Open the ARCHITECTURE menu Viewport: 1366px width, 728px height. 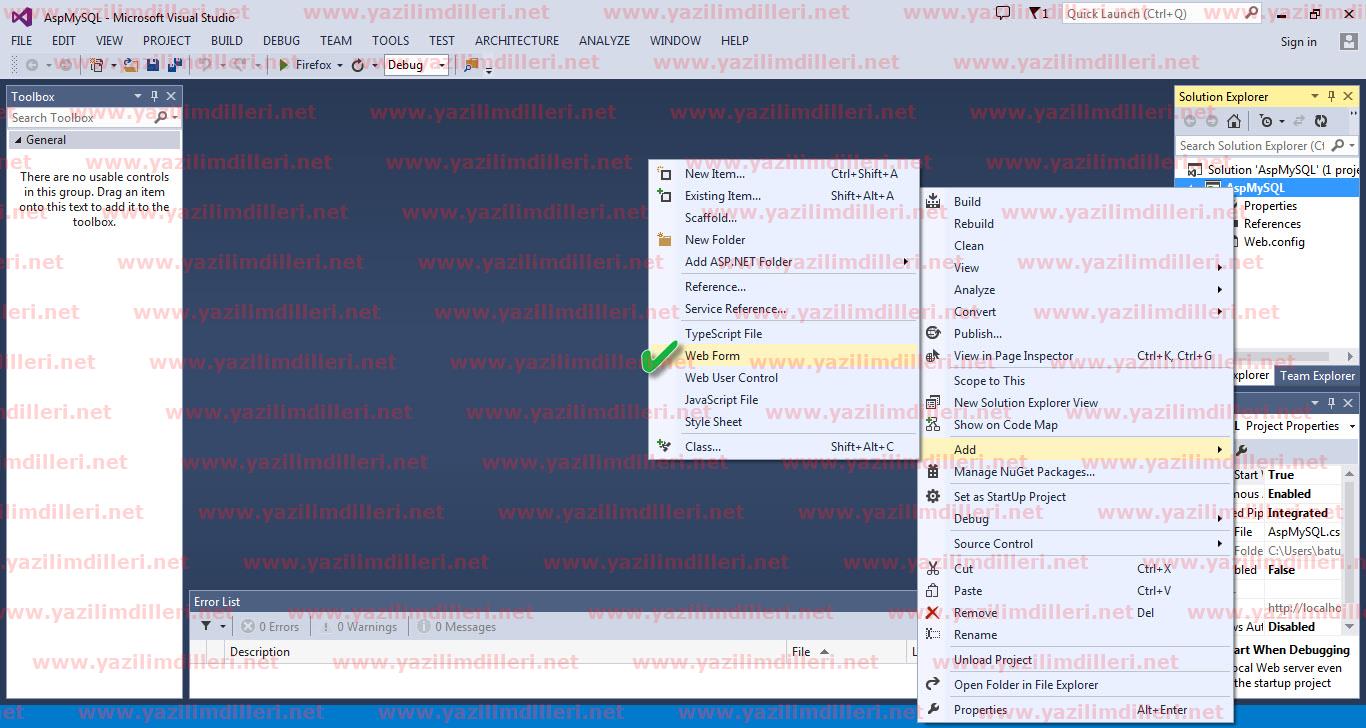point(517,41)
